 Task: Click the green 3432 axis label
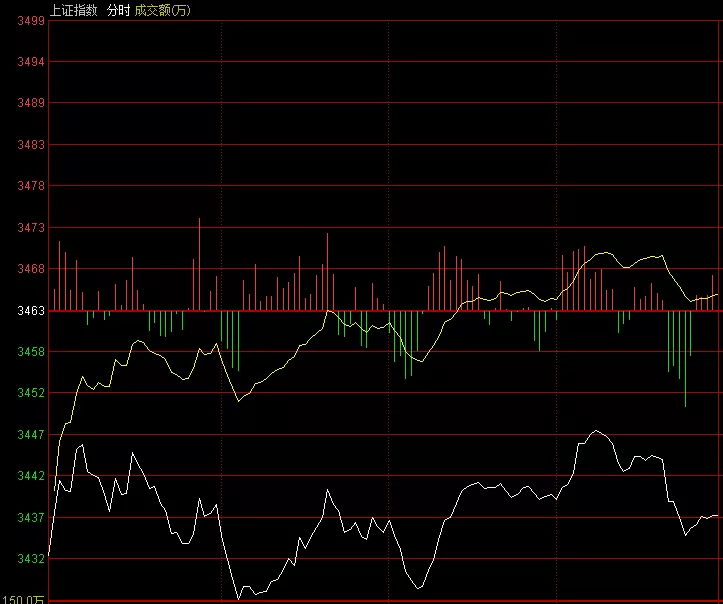pos(31,559)
